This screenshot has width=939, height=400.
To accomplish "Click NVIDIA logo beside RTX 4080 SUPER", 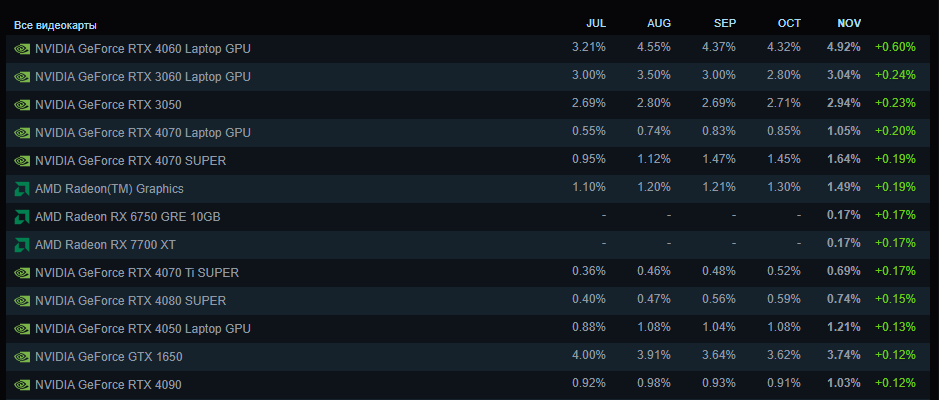I will point(22,300).
